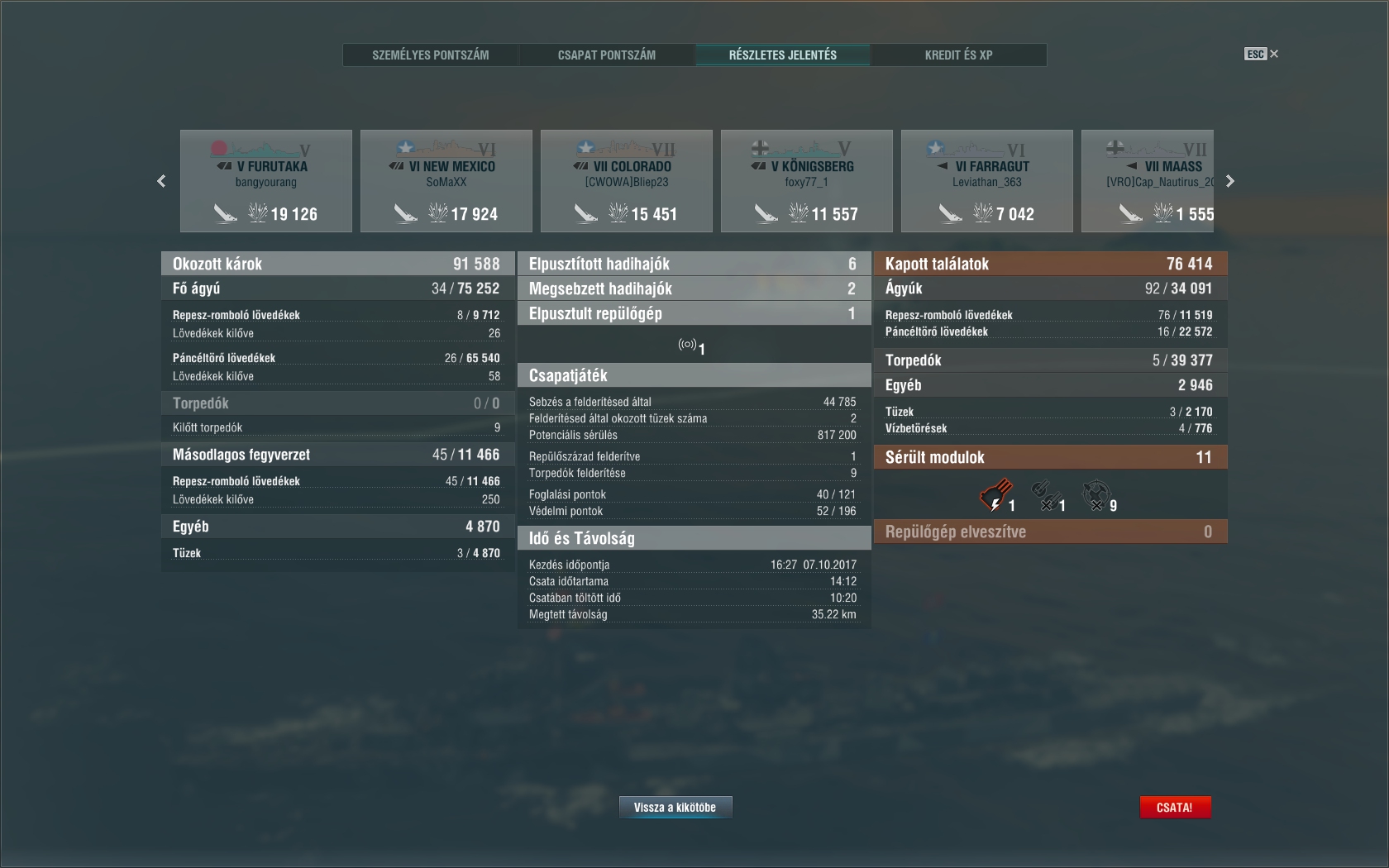Screen dimensions: 1389x868
Task: Click the Repülőgép elveszítve row
Action: click(1050, 532)
